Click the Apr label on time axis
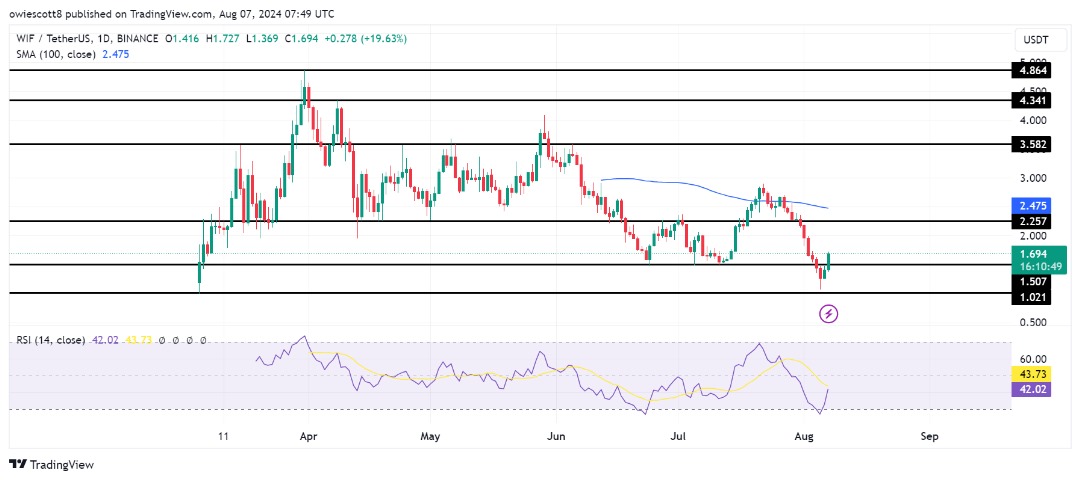This screenshot has height=480, width=1080. point(308,436)
